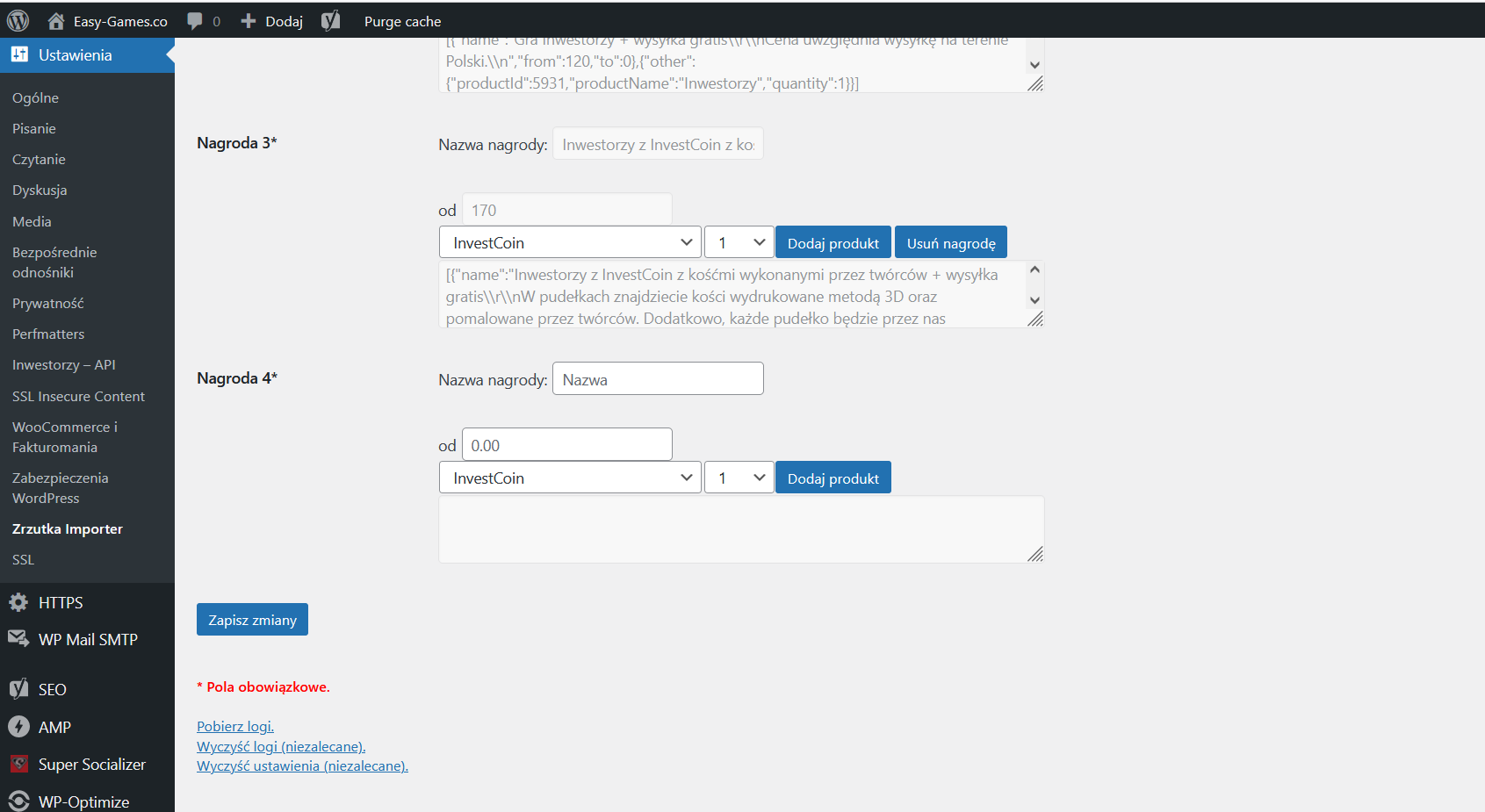Open Super Socializer sidebar icon
The height and width of the screenshot is (812, 1485).
[x=18, y=764]
